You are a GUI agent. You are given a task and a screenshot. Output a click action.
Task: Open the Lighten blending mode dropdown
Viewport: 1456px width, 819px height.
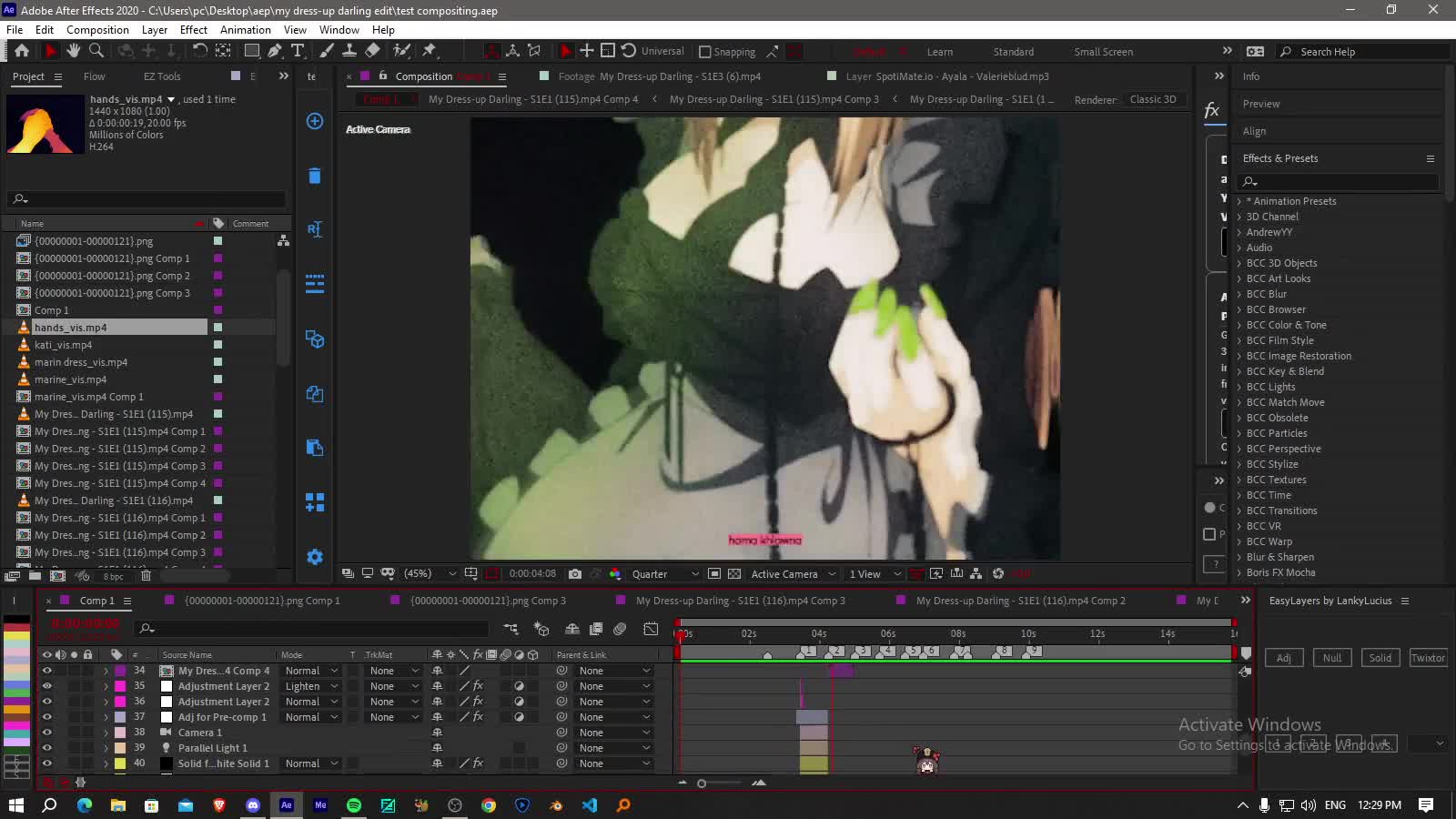pyautogui.click(x=311, y=686)
